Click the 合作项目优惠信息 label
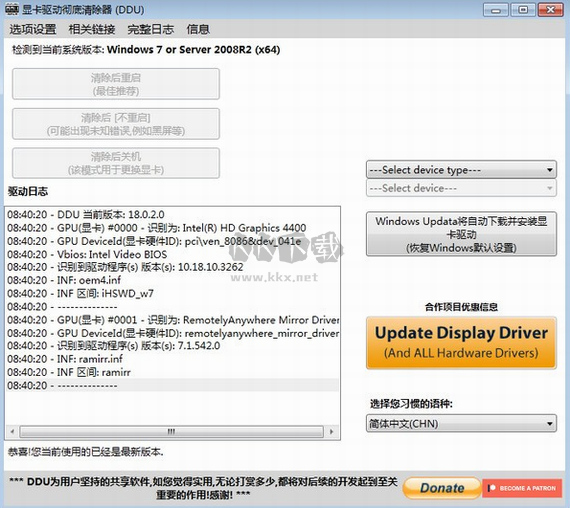This screenshot has width=570, height=508. tap(461, 307)
